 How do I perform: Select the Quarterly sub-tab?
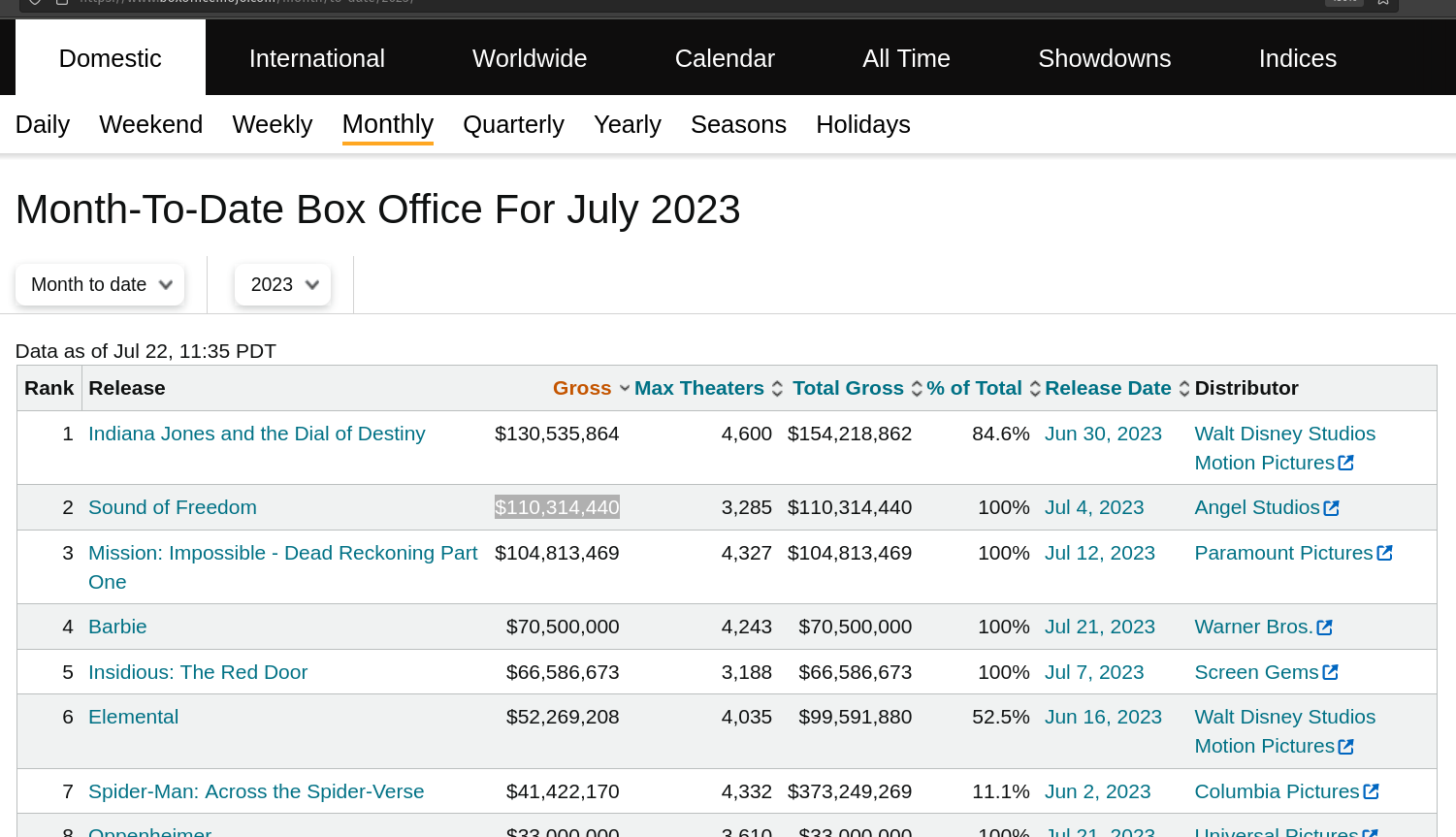click(x=513, y=125)
